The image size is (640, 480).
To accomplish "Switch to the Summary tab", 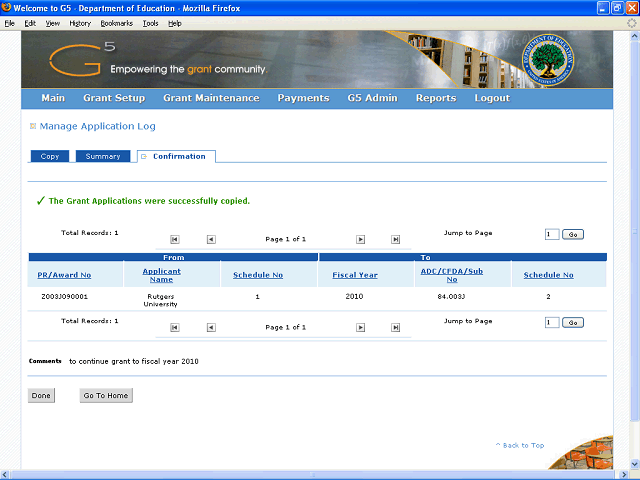I will [103, 156].
